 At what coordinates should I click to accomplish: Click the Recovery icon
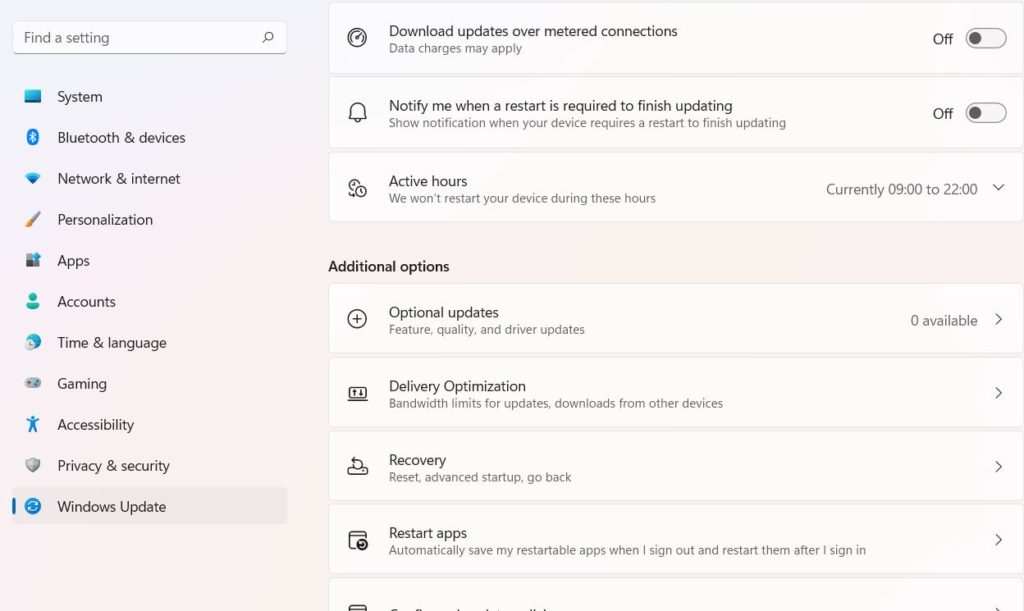(357, 466)
